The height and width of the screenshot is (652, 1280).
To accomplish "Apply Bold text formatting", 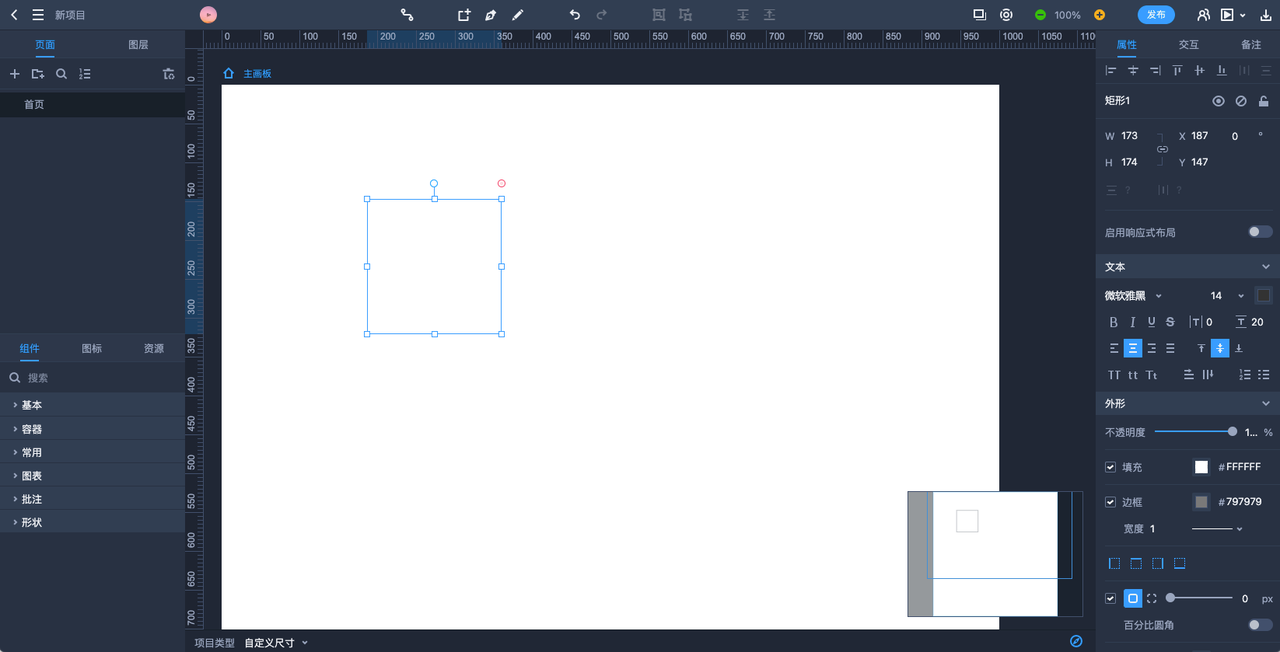I will click(x=1114, y=322).
